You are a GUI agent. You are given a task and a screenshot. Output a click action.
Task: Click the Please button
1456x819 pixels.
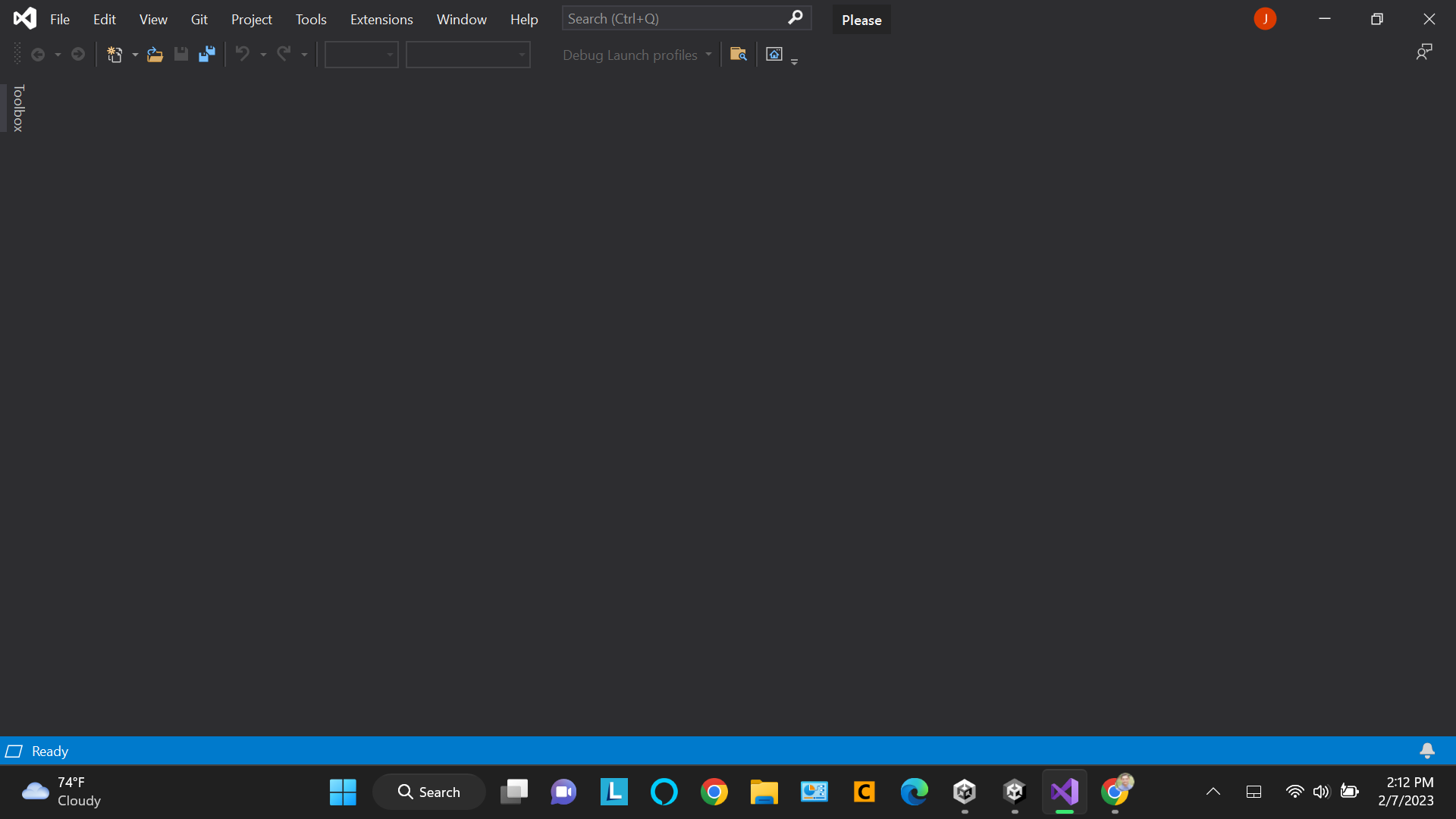point(861,19)
